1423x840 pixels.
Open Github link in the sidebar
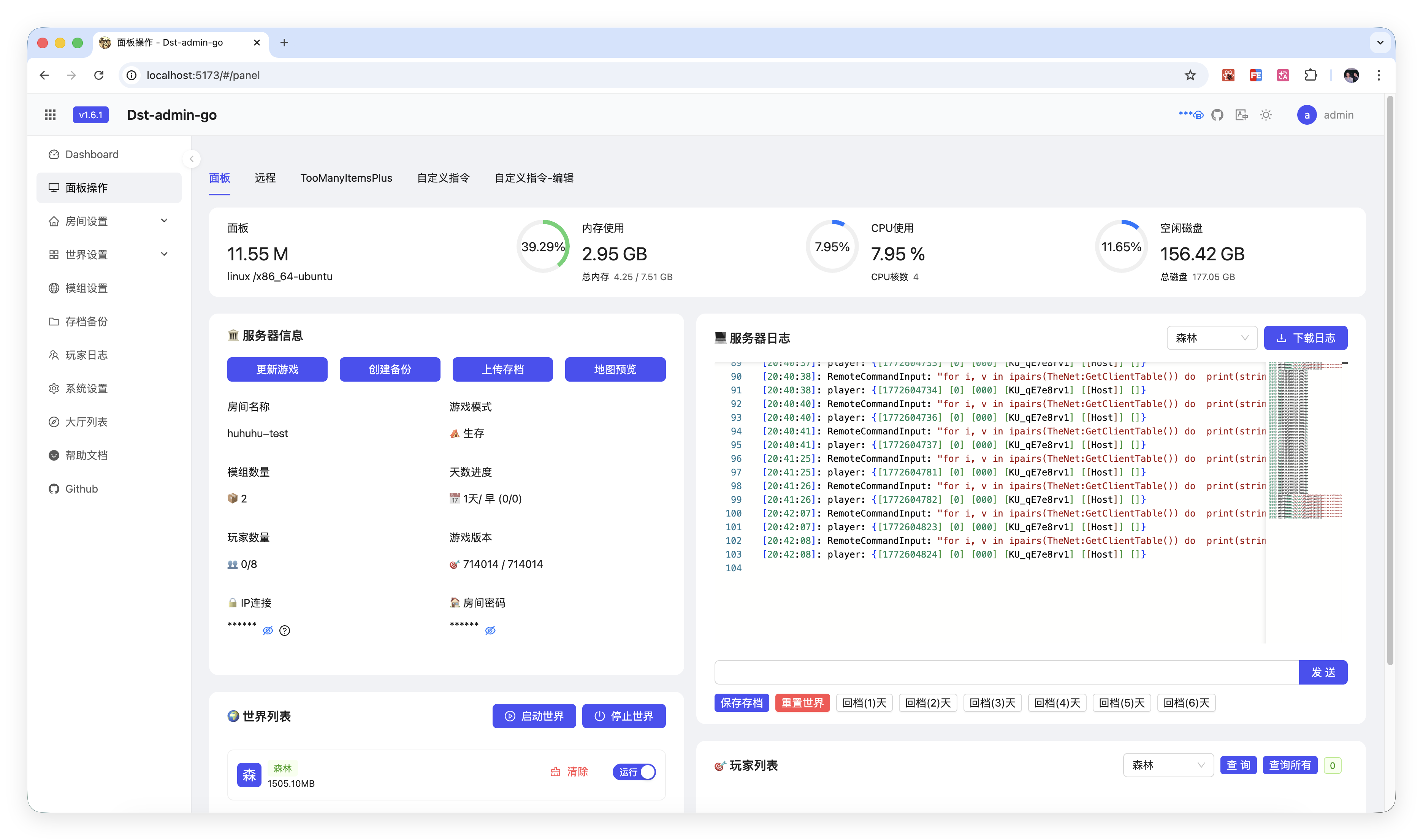coord(109,488)
